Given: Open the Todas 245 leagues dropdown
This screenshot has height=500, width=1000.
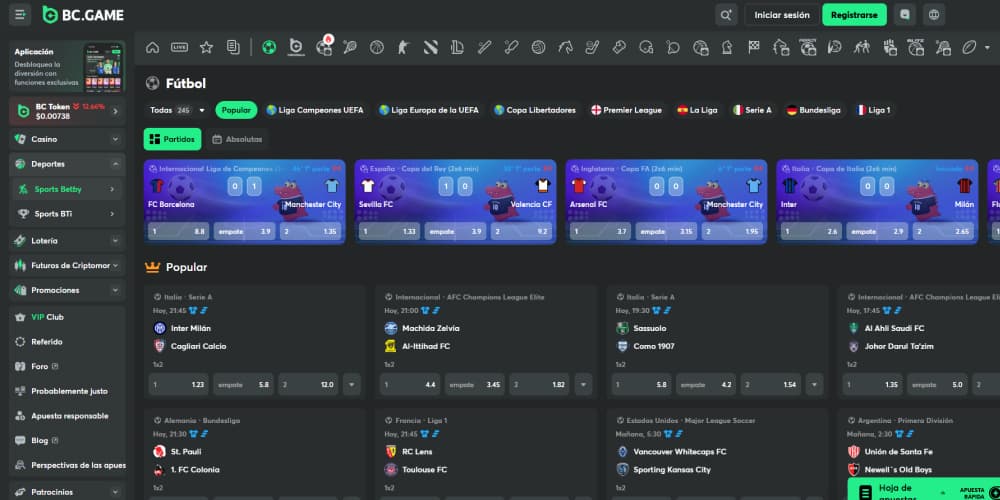Looking at the screenshot, I should (x=177, y=110).
